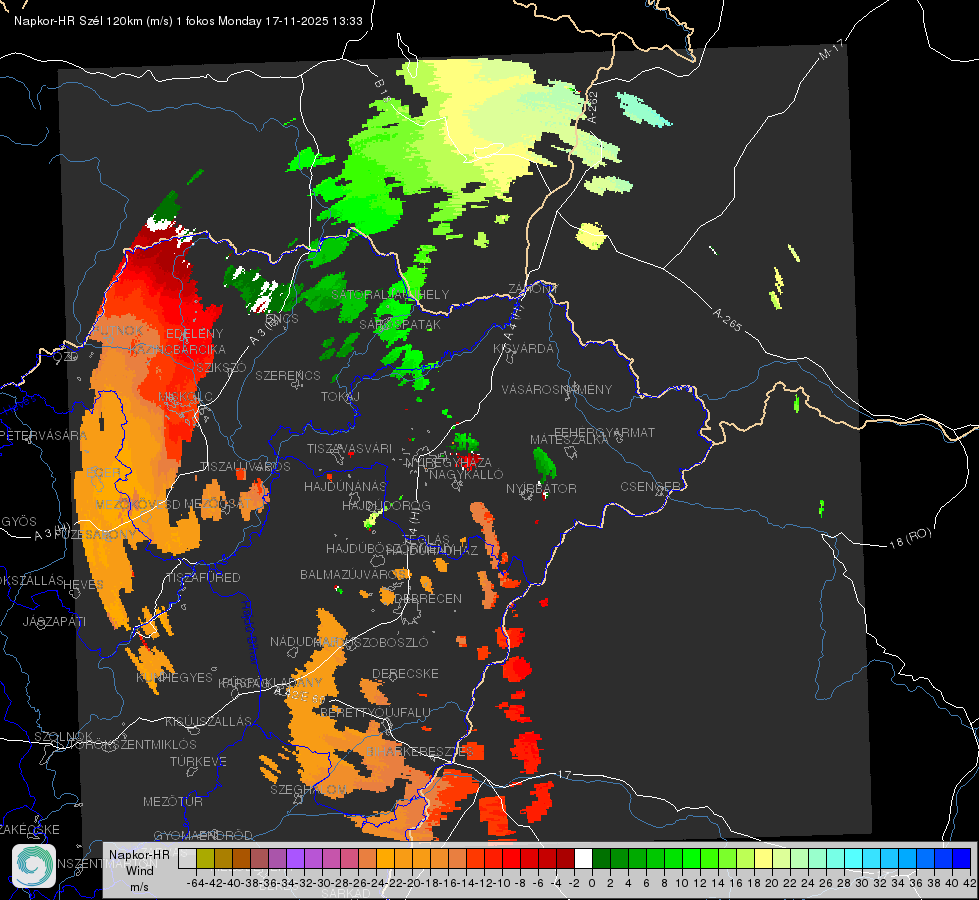
Task: Select the SZERENCS town label
Action: click(288, 375)
